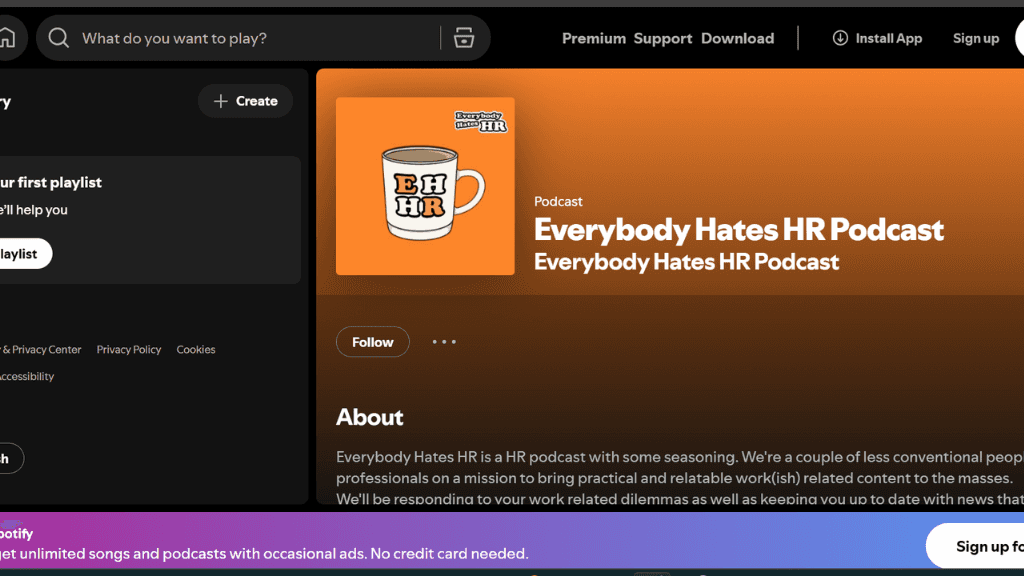
Task: Open Privacy Center link
Action: tap(40, 349)
